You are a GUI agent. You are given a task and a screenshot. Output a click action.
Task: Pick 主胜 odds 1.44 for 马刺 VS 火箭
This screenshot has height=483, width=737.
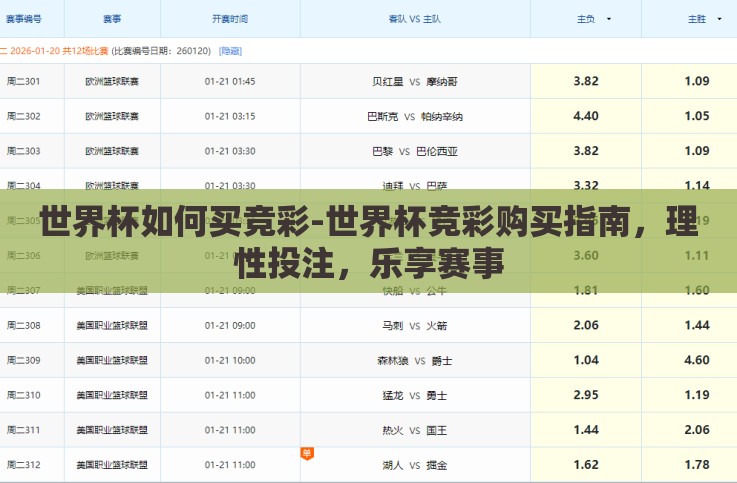point(697,325)
